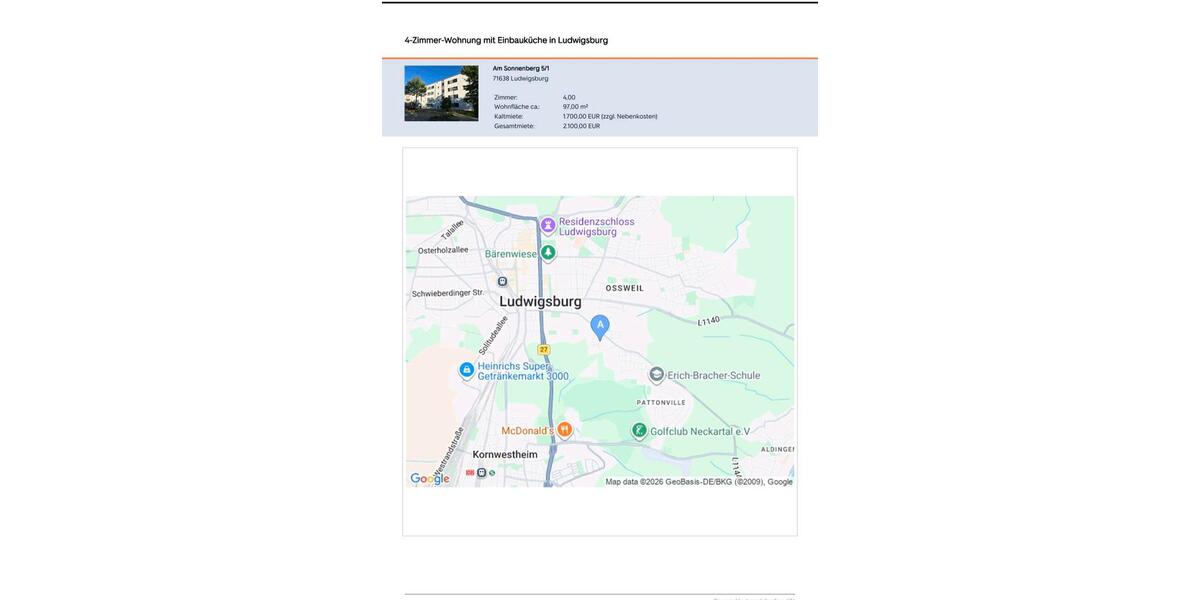Click the Erich-Bracher-Schule school pin
1200x600 pixels.
pyautogui.click(x=656, y=375)
